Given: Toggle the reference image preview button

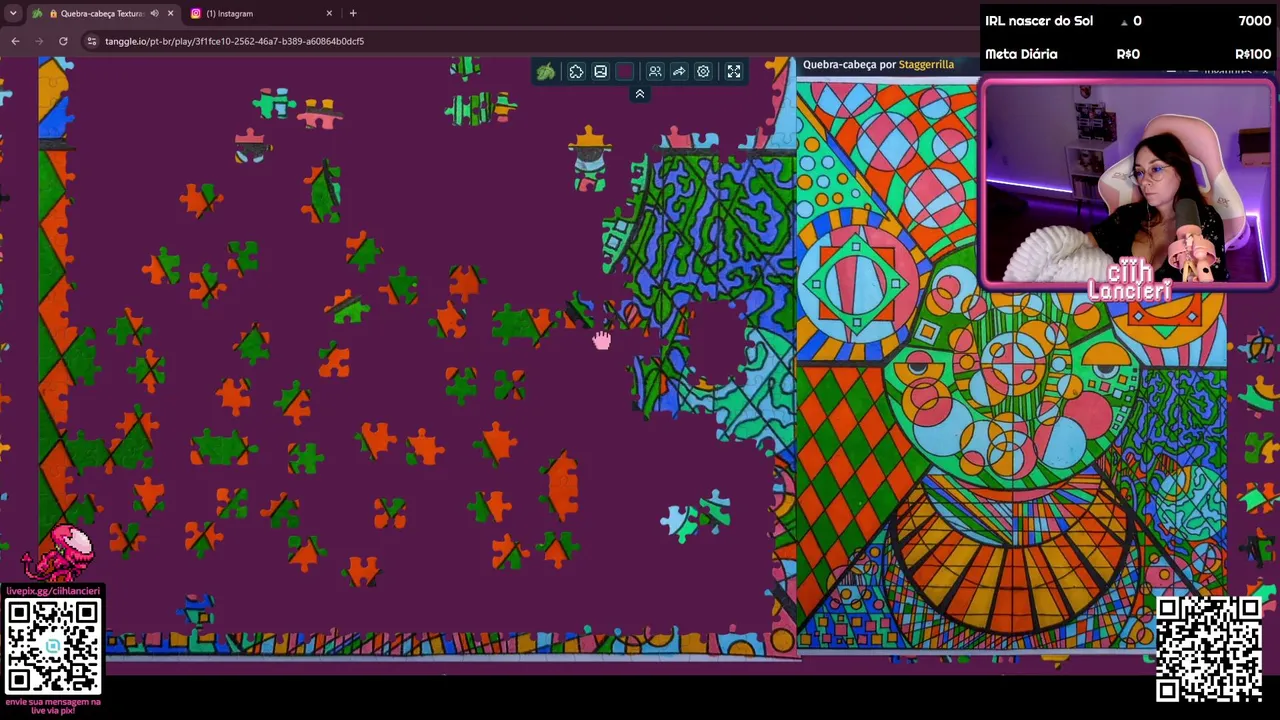Looking at the screenshot, I should [600, 72].
